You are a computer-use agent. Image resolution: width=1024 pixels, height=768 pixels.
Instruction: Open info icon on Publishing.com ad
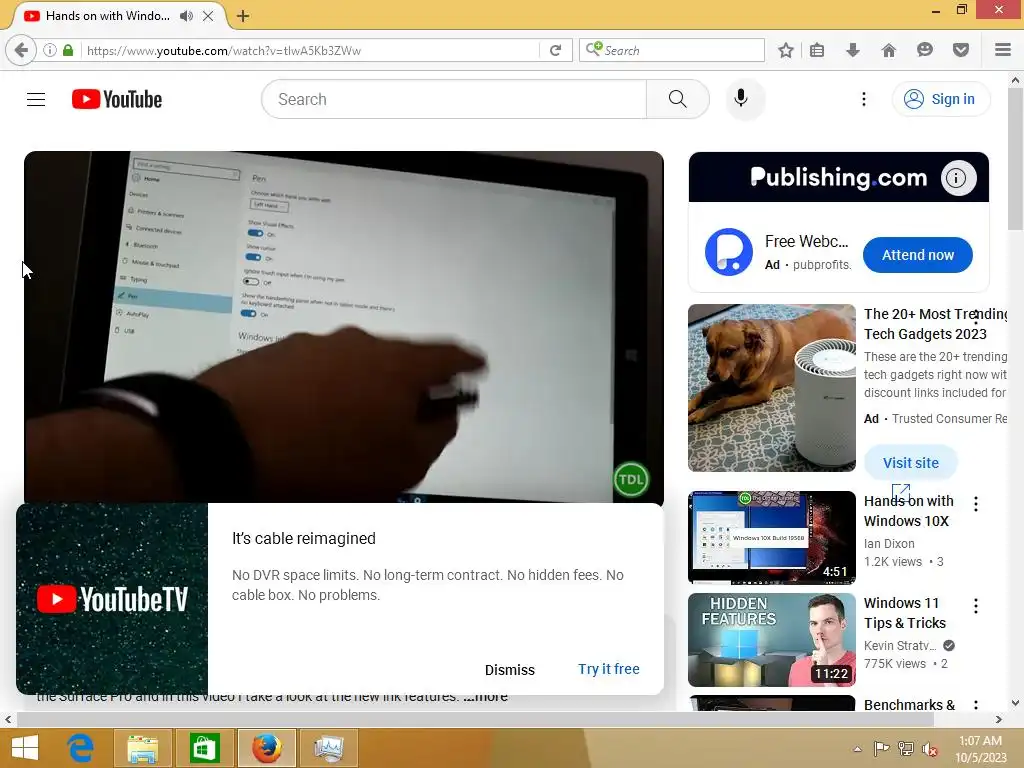click(x=956, y=178)
